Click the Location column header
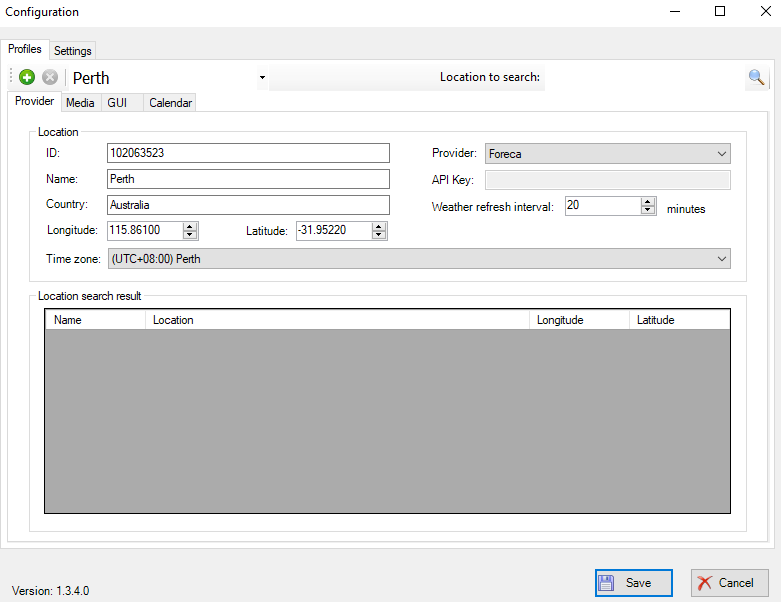Screen dimensions: 781x602 coord(337,320)
